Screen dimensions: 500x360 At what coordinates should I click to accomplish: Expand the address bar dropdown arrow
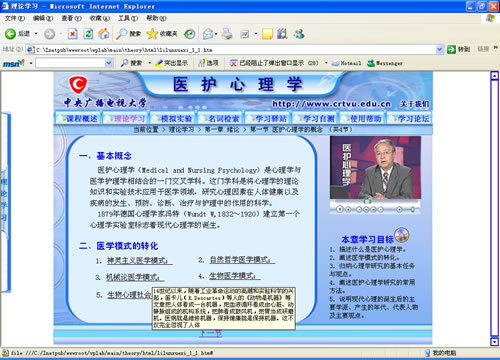point(440,50)
